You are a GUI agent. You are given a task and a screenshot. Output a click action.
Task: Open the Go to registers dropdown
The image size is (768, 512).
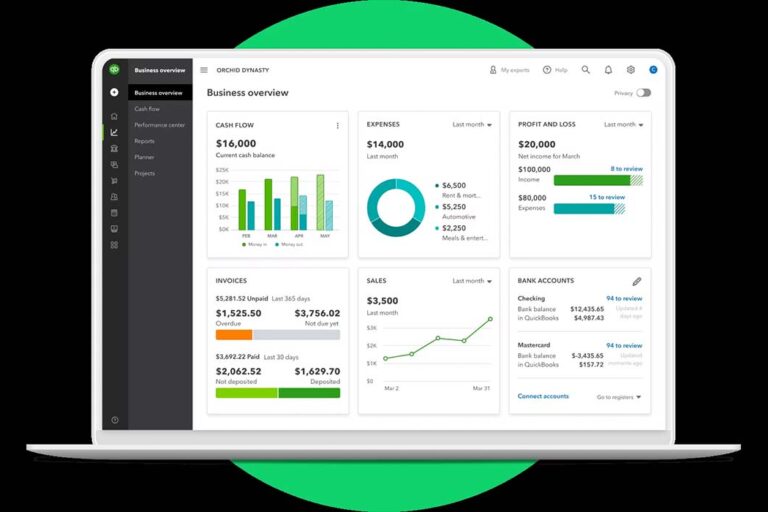pyautogui.click(x=619, y=397)
